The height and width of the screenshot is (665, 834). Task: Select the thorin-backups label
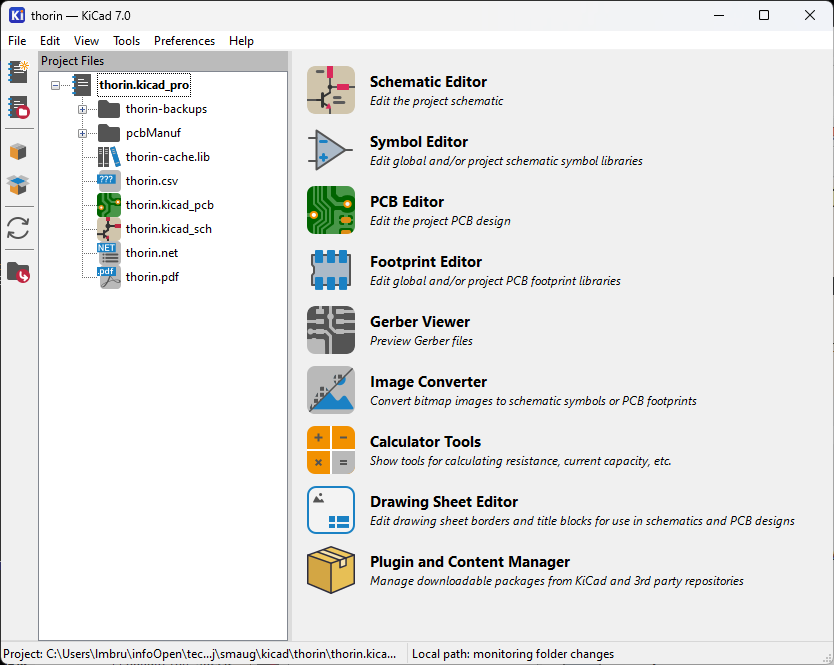166,109
